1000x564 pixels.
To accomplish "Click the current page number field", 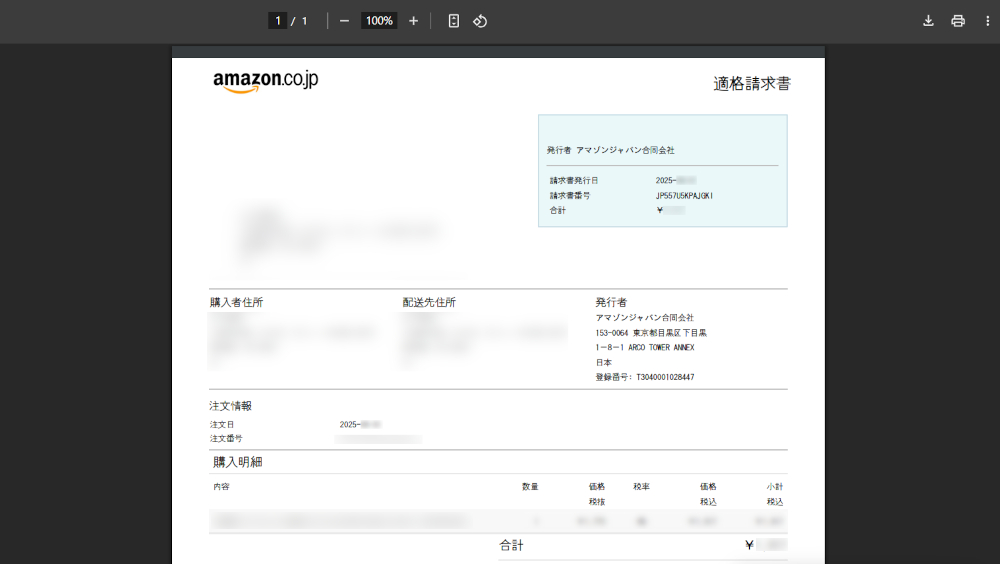I will pos(277,21).
